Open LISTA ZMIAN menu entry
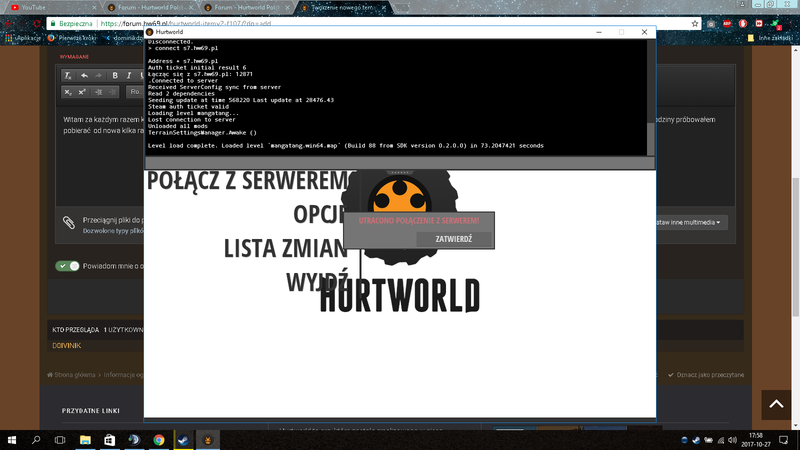Screen dimensions: 800x450 coord(286,248)
